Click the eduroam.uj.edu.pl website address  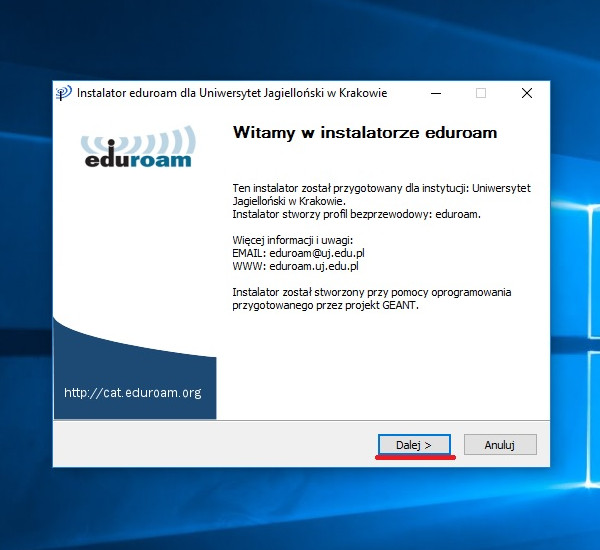pyautogui.click(x=313, y=267)
